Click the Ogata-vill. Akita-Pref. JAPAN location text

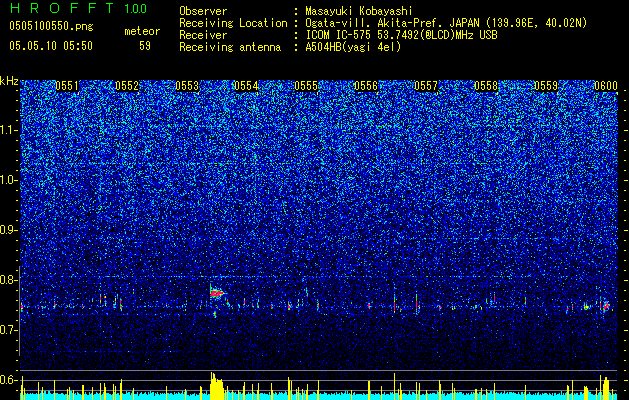tap(446, 23)
